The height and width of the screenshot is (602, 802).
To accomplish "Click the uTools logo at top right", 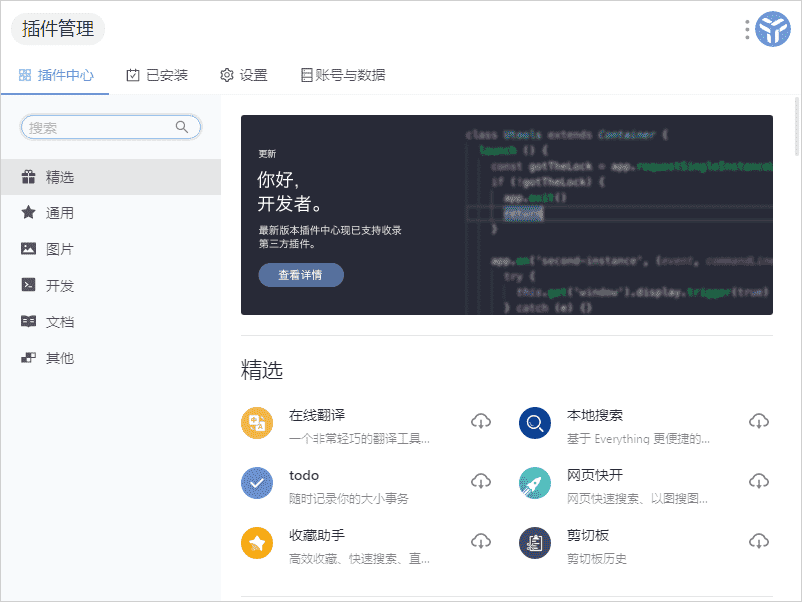I will 771,29.
